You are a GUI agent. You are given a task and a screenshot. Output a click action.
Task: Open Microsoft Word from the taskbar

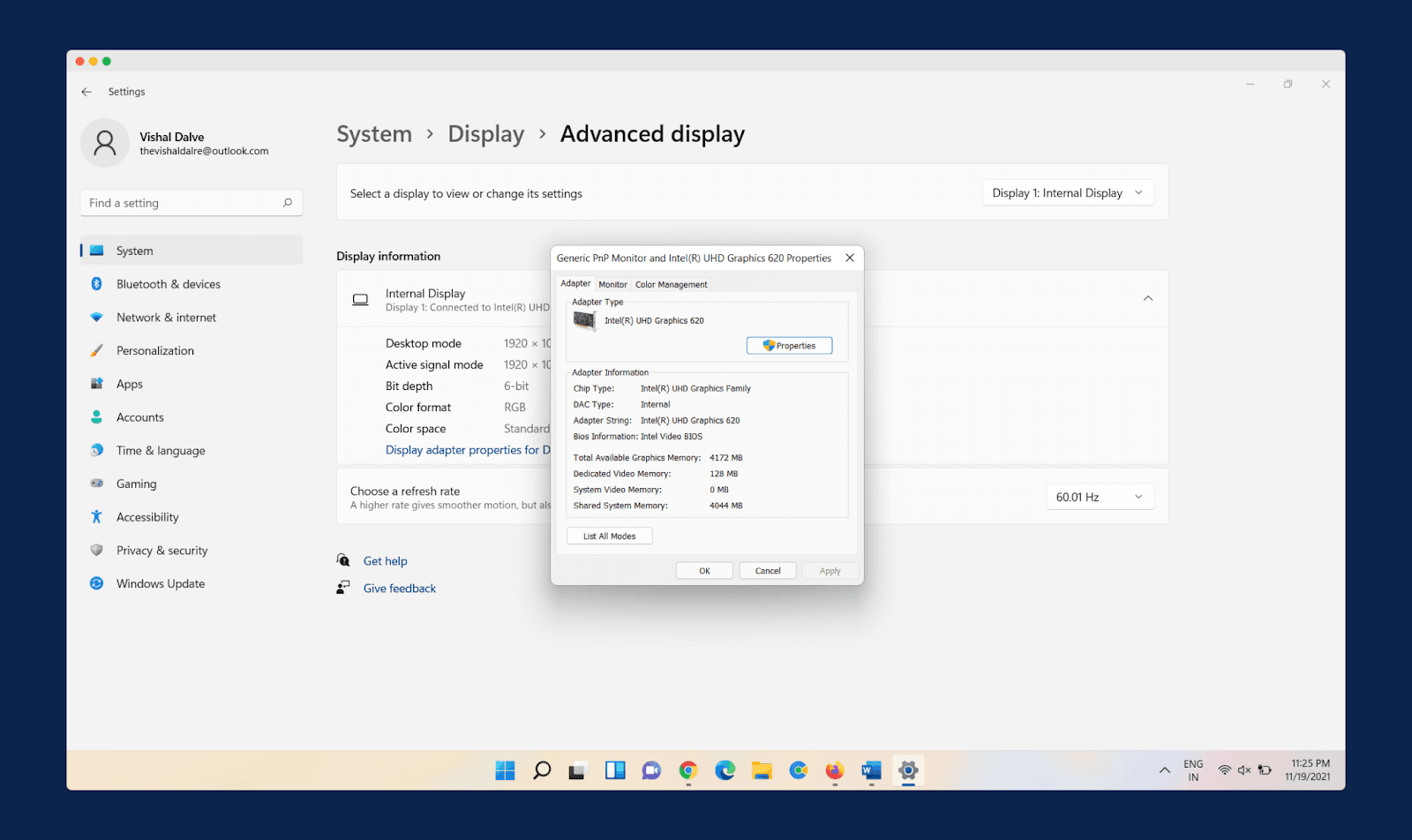click(x=871, y=769)
